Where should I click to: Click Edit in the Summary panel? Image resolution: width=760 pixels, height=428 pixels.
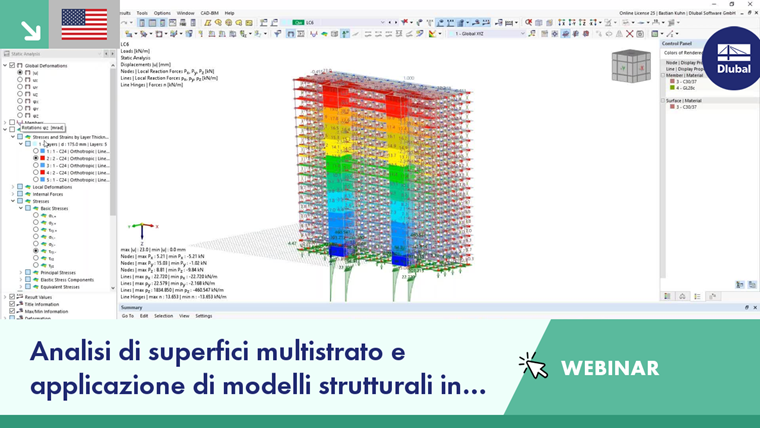click(144, 316)
